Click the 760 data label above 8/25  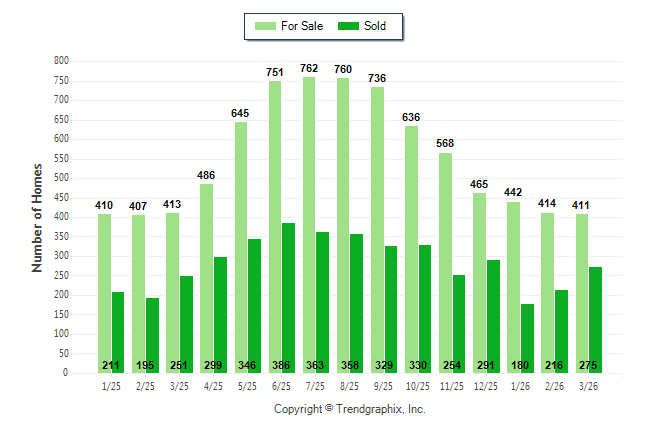(x=343, y=69)
